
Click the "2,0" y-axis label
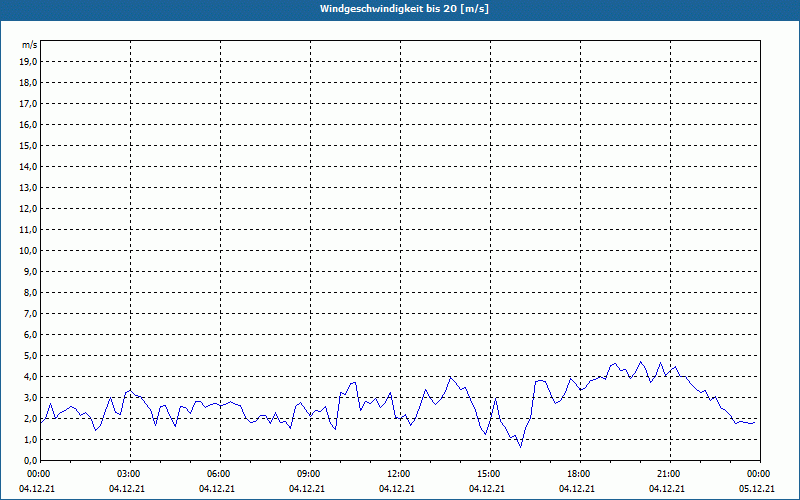click(x=31, y=418)
